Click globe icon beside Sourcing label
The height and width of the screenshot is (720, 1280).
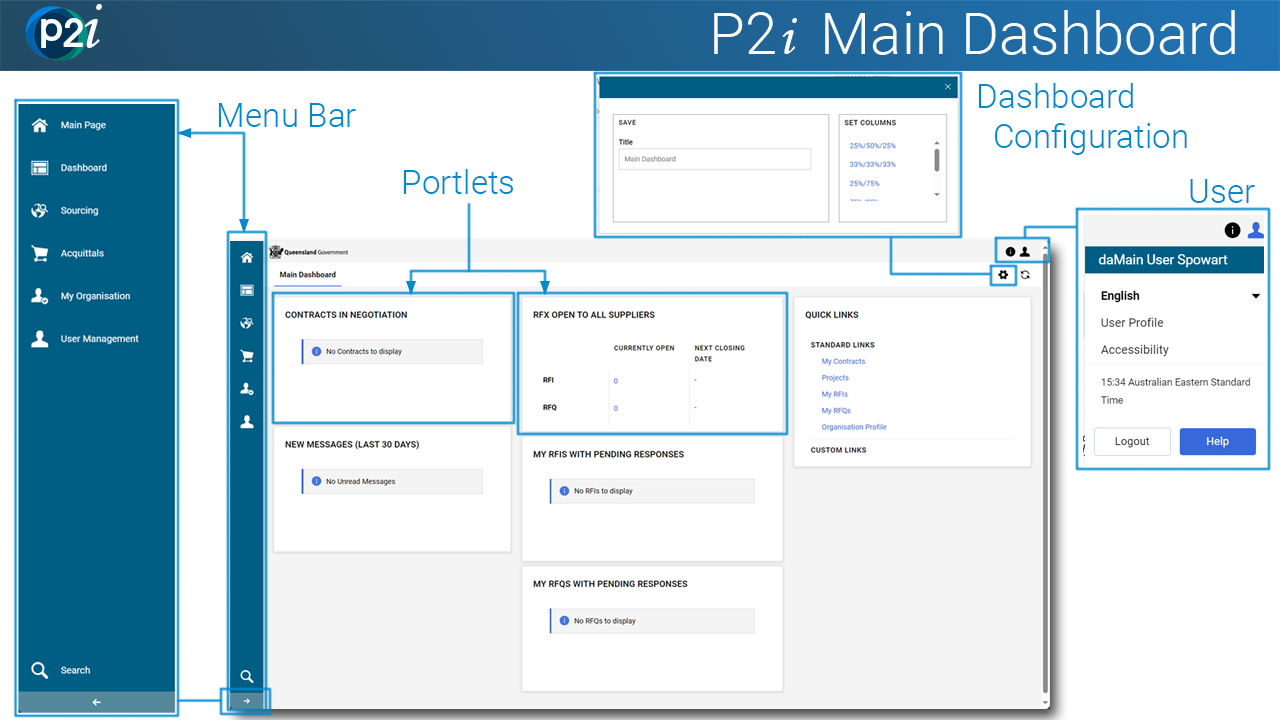tap(40, 211)
